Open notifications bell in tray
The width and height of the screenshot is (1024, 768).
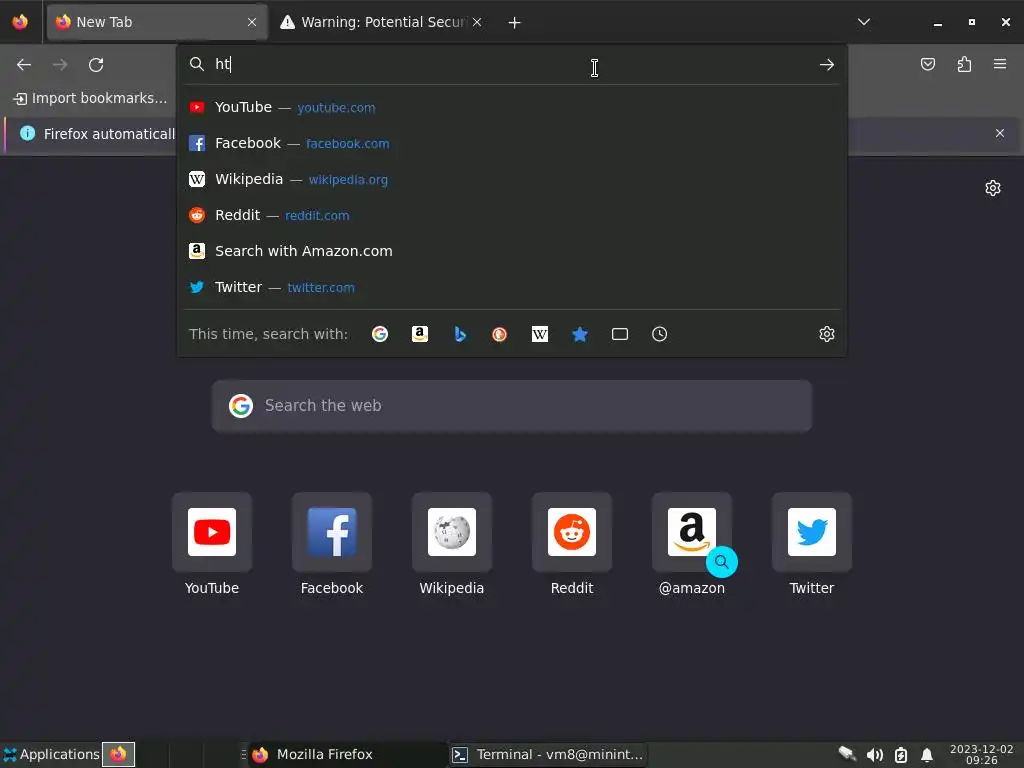click(x=927, y=755)
